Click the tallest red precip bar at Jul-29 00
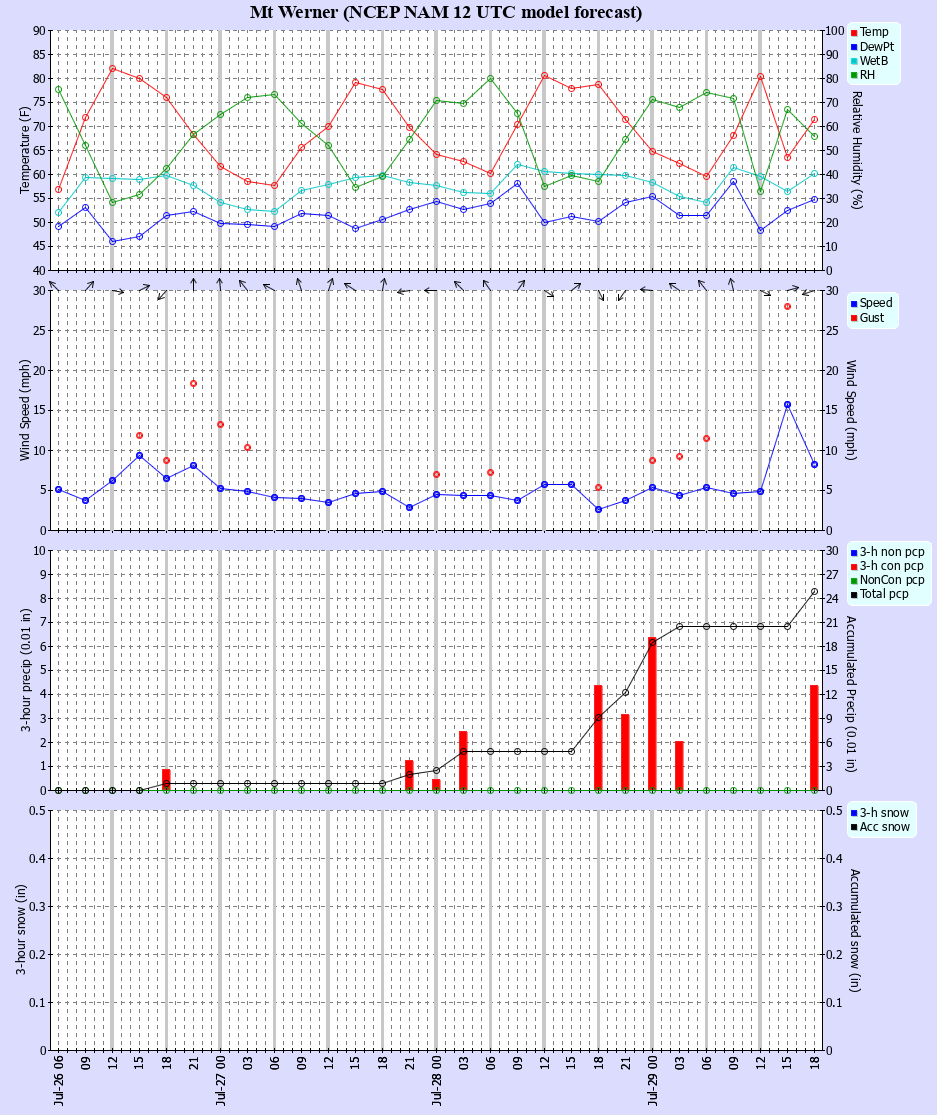This screenshot has height=1115, width=937. coord(653,714)
